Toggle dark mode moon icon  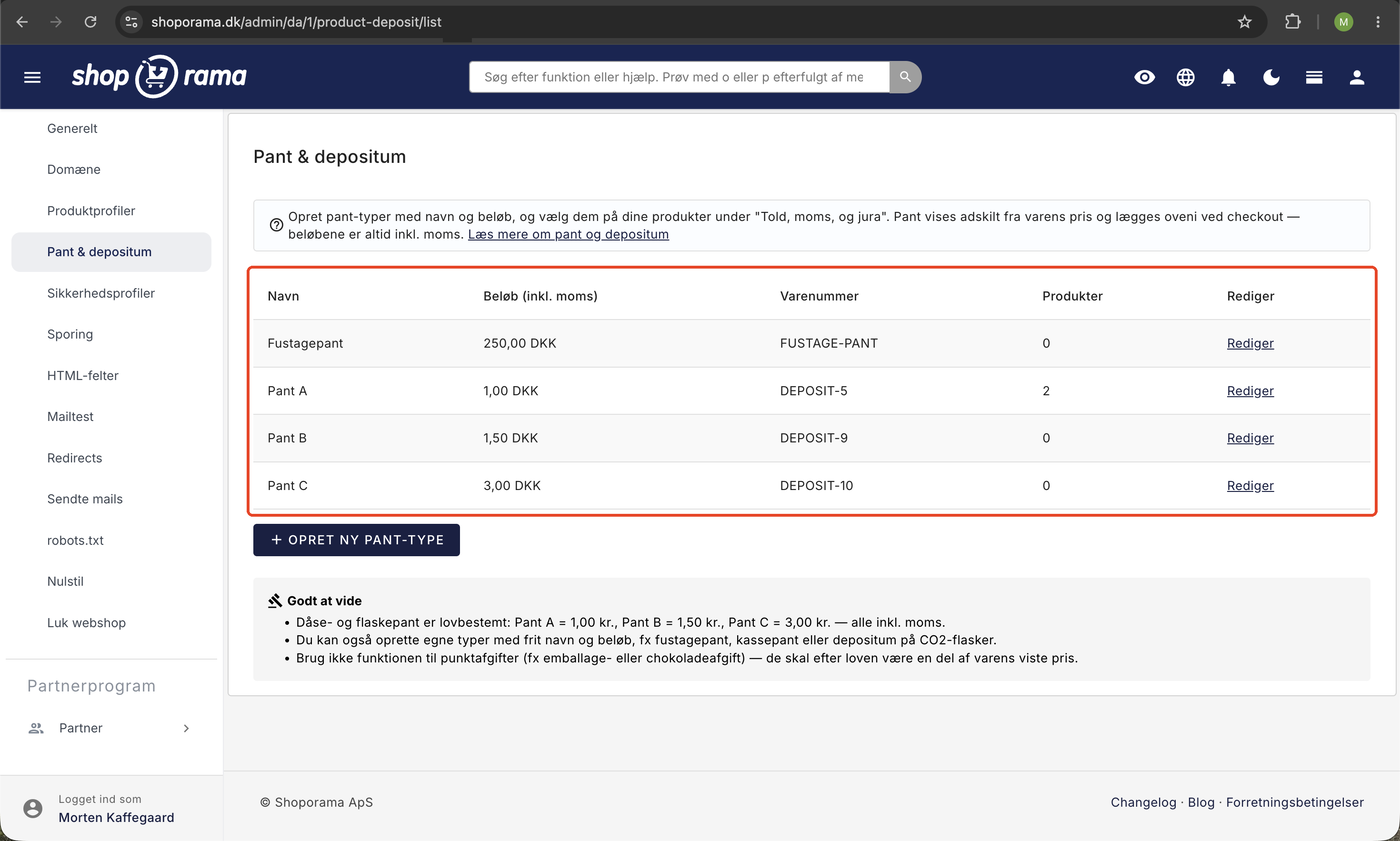click(x=1271, y=77)
